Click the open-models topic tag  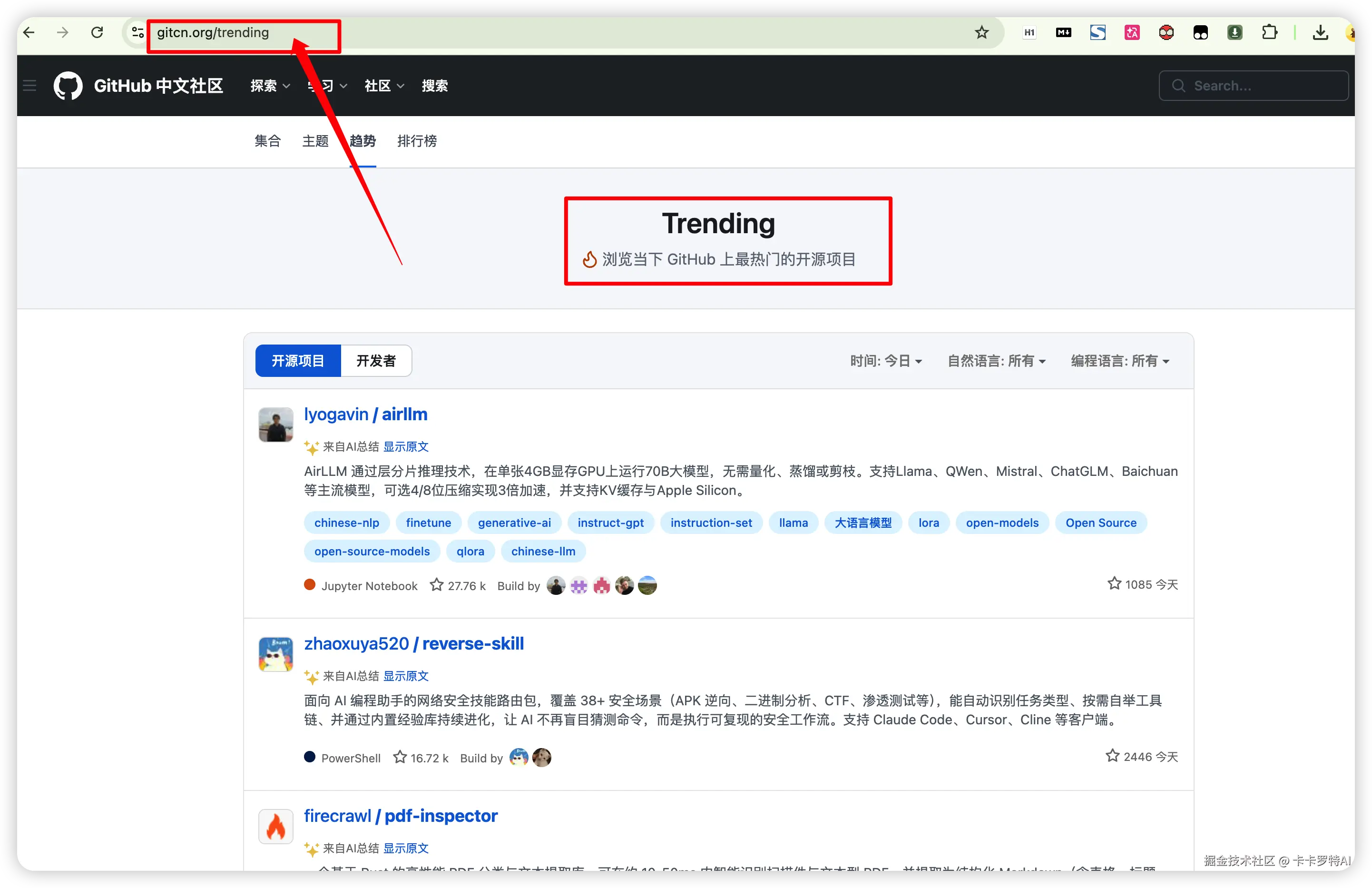click(1002, 523)
